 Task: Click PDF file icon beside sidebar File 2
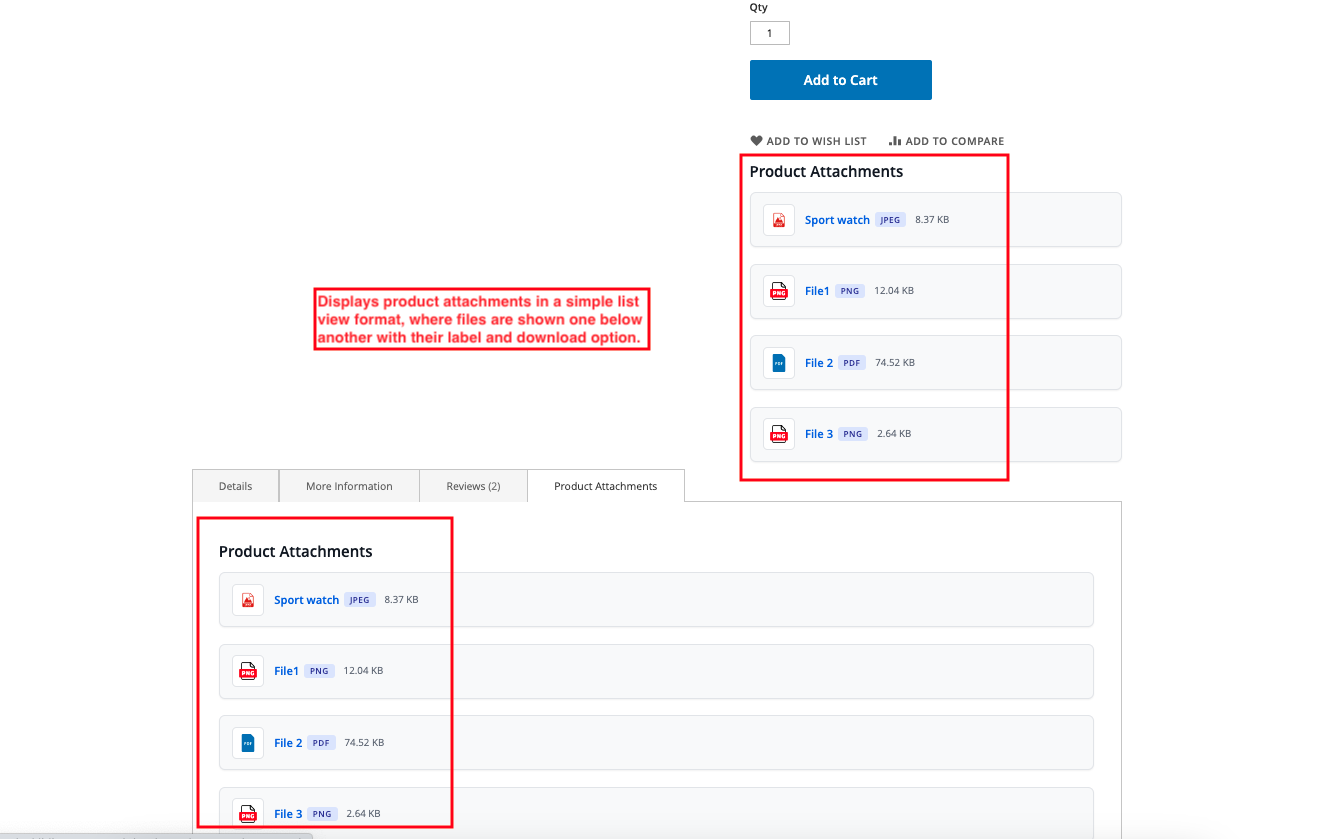(x=779, y=362)
